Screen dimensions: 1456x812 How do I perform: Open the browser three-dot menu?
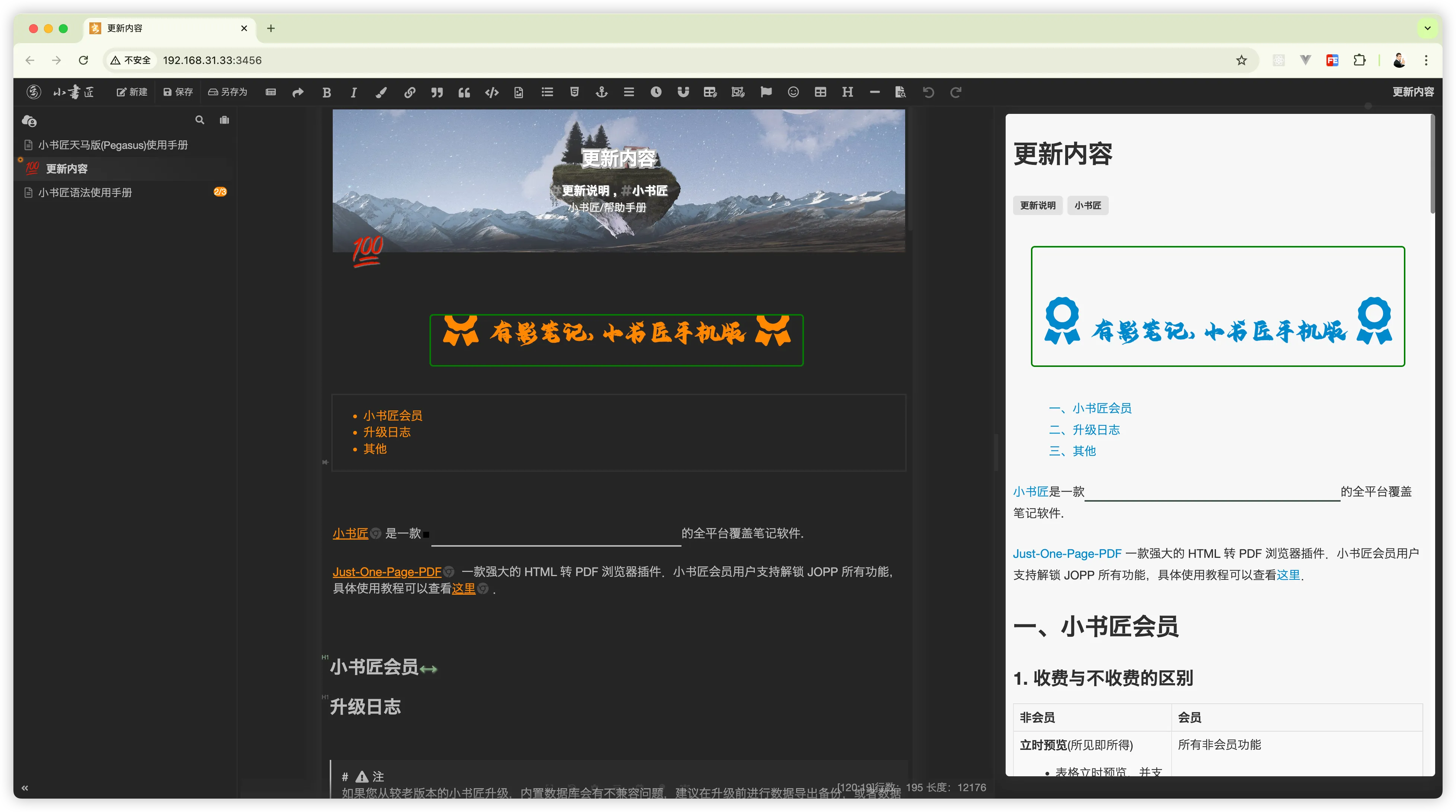coord(1426,60)
